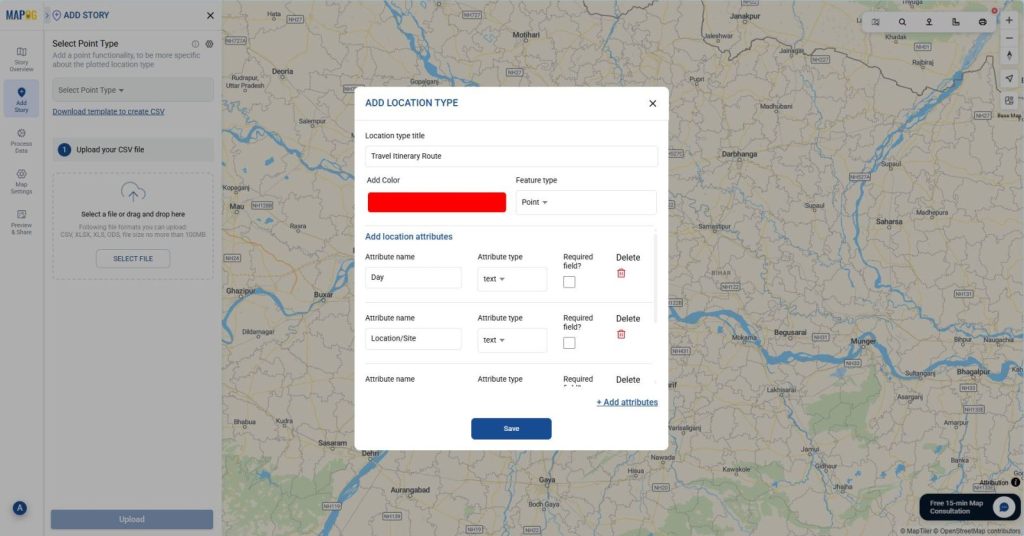The width and height of the screenshot is (1024, 536).
Task: Click the Save button
Action: click(x=511, y=428)
